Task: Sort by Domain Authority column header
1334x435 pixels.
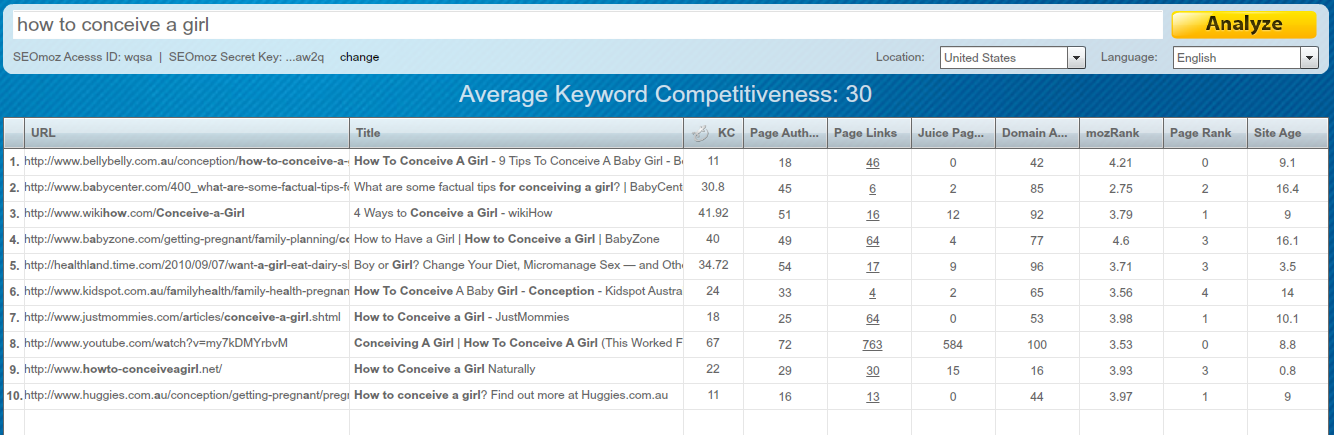Action: [1037, 133]
